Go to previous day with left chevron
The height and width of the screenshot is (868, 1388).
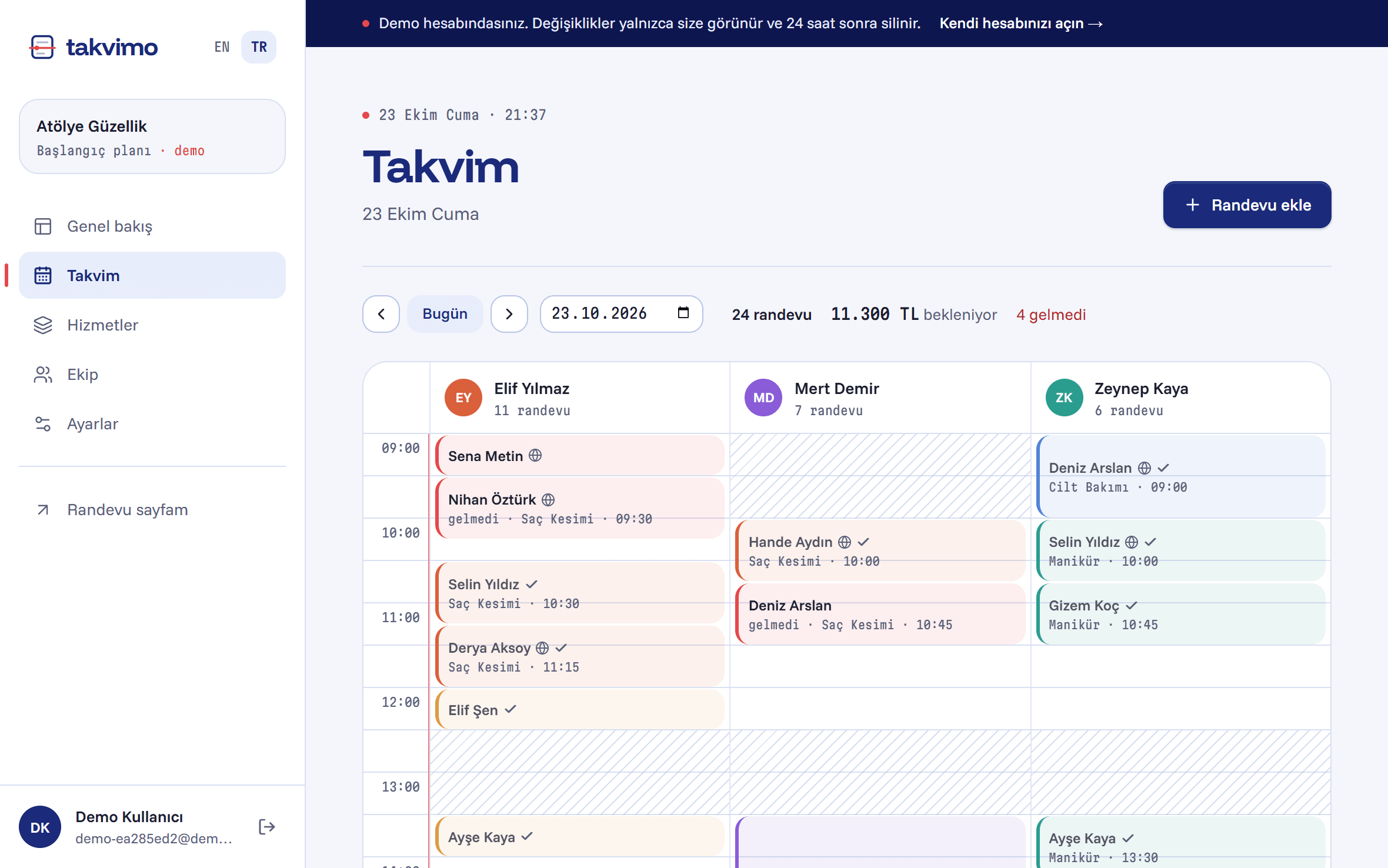point(381,314)
